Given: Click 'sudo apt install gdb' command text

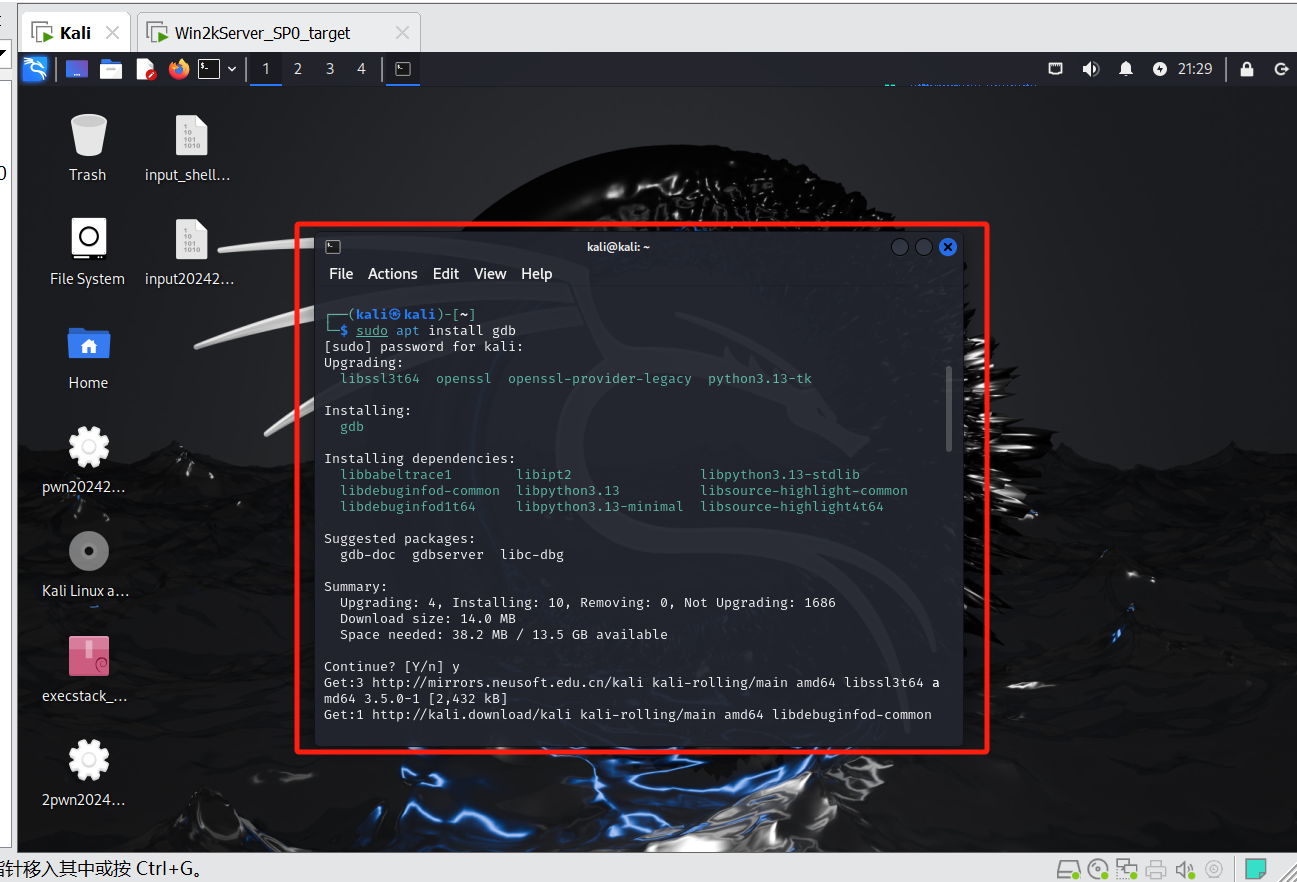Looking at the screenshot, I should (x=436, y=331).
